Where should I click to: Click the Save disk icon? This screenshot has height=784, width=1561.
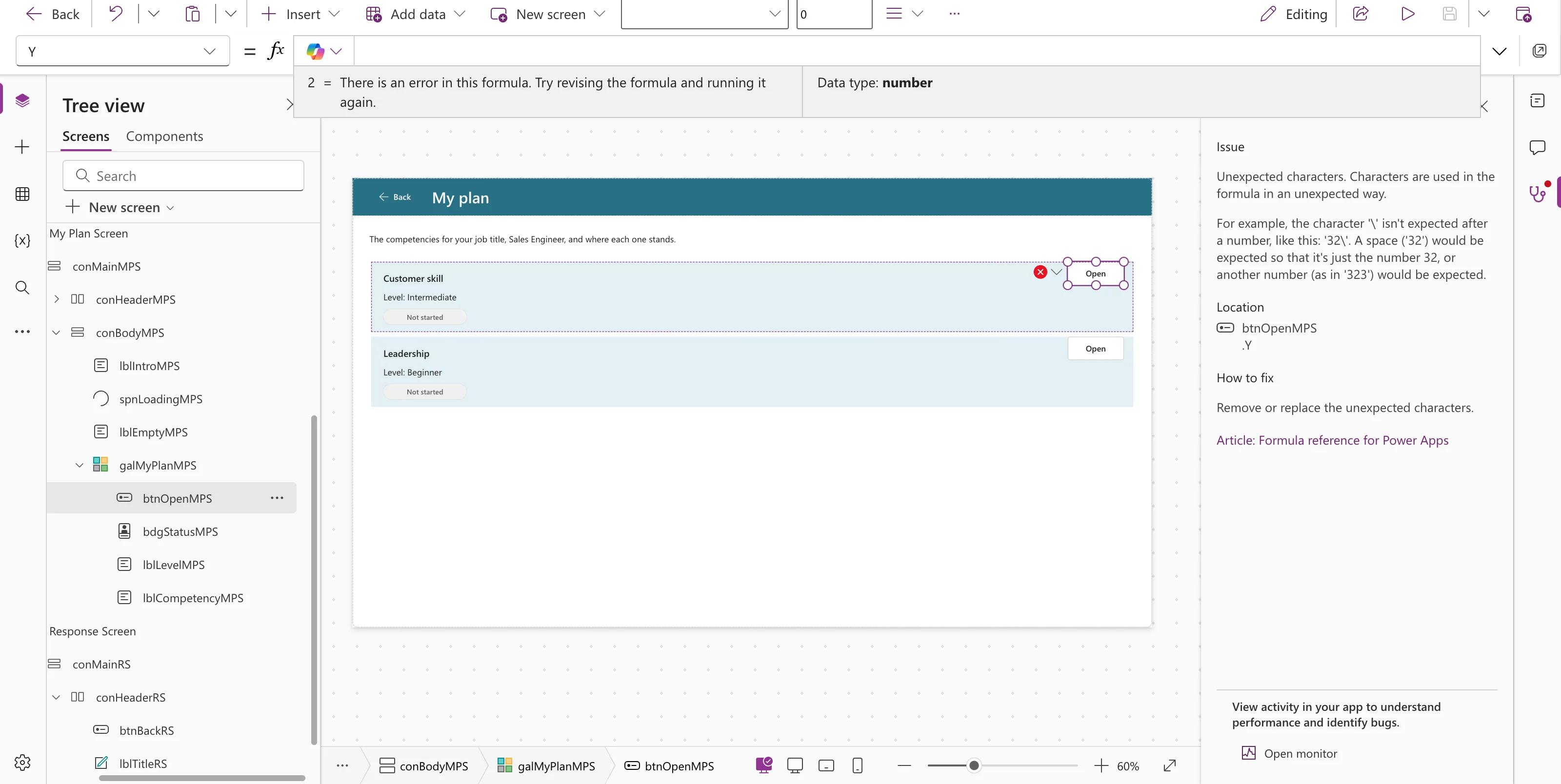(1449, 13)
